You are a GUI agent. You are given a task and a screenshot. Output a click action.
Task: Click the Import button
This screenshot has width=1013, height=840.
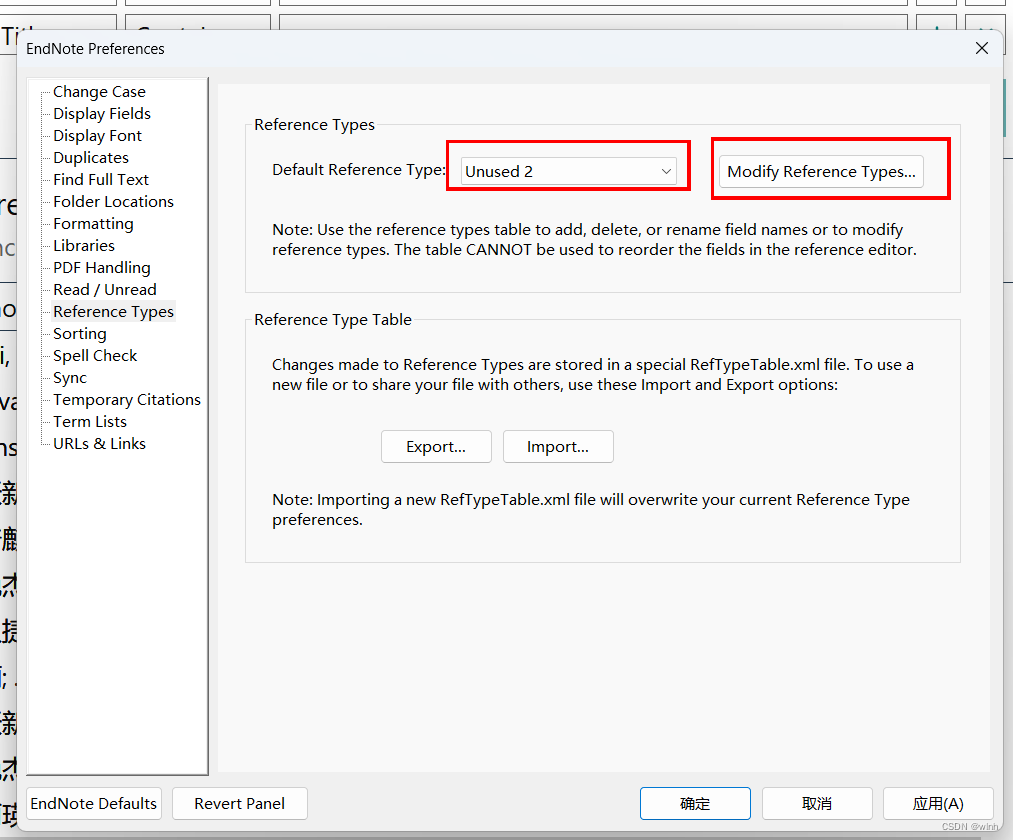[558, 446]
